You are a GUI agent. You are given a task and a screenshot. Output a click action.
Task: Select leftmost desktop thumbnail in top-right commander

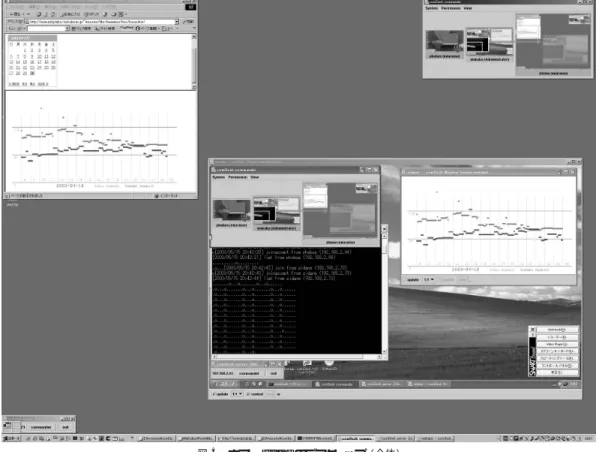[x=445, y=43]
